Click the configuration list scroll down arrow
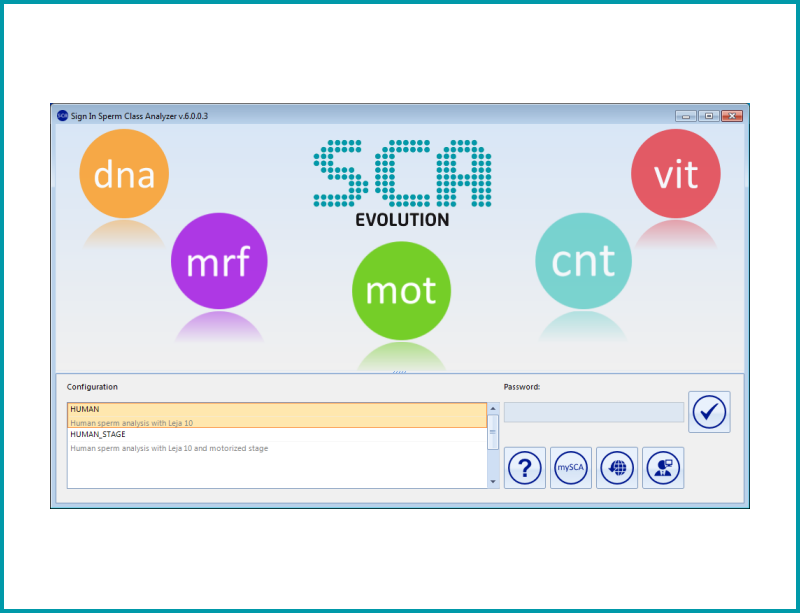Viewport: 800px width, 613px height. tap(493, 482)
